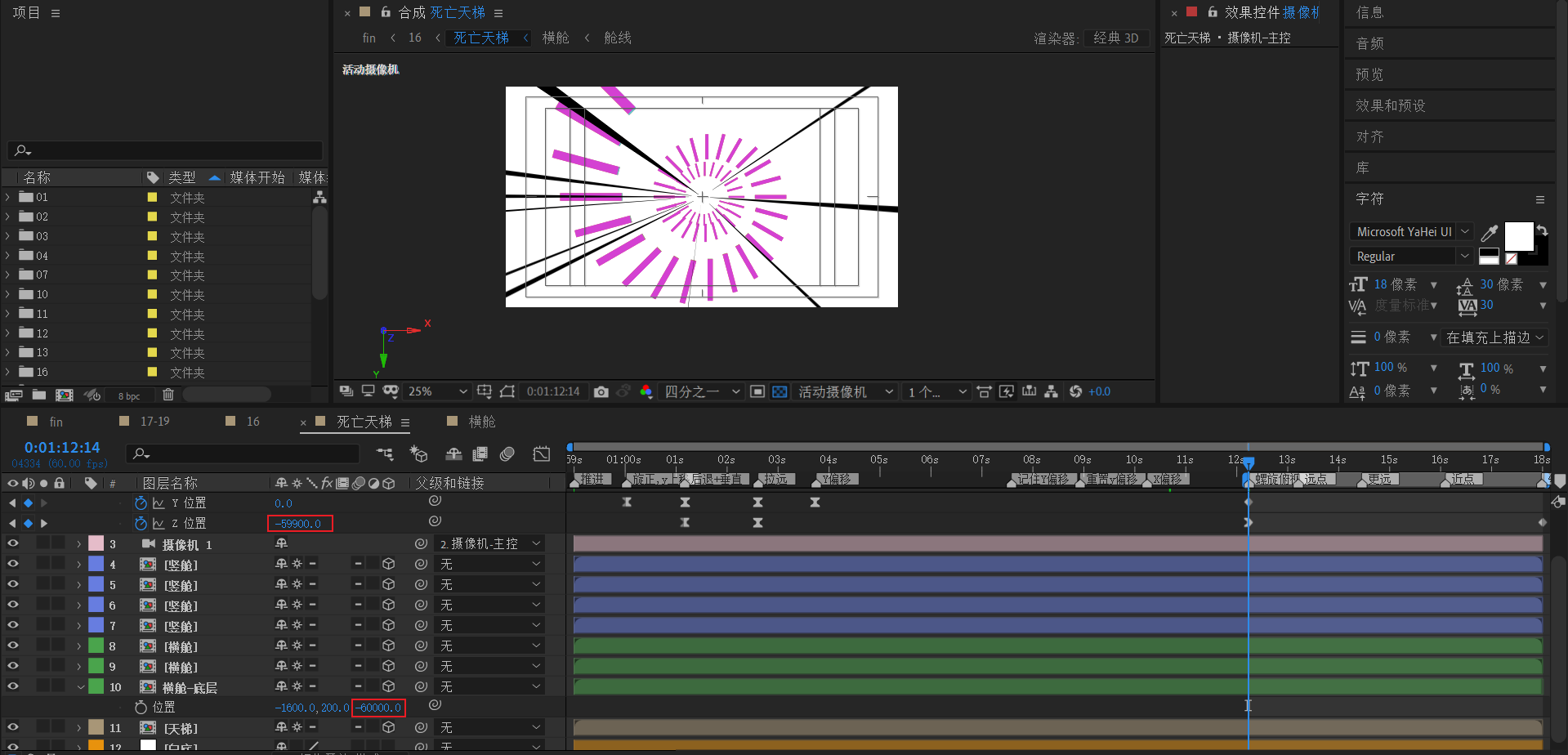Toggle draft 3D in timeline
Viewport: 1568px width, 755px height.
pyautogui.click(x=419, y=453)
